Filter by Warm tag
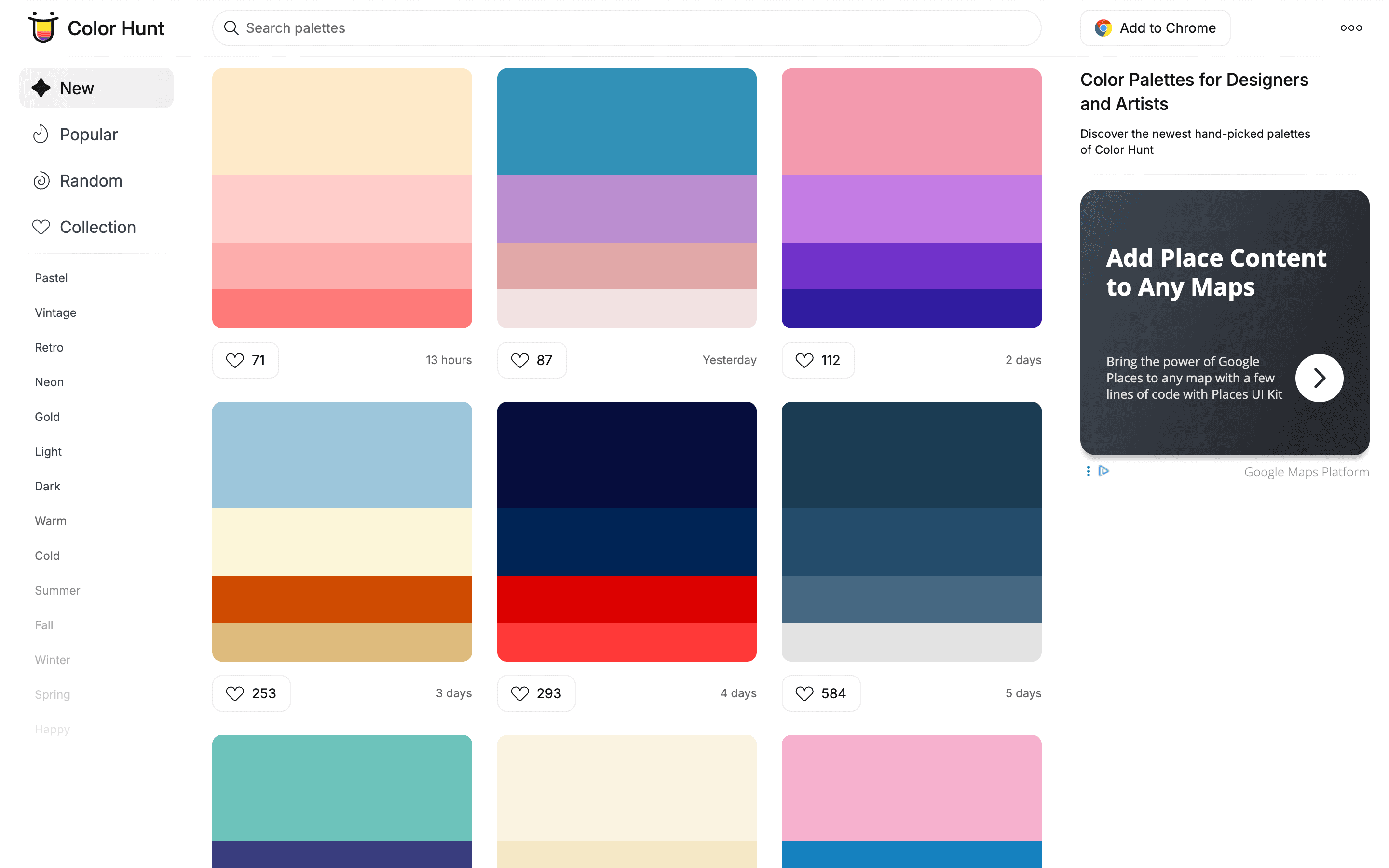 click(51, 521)
